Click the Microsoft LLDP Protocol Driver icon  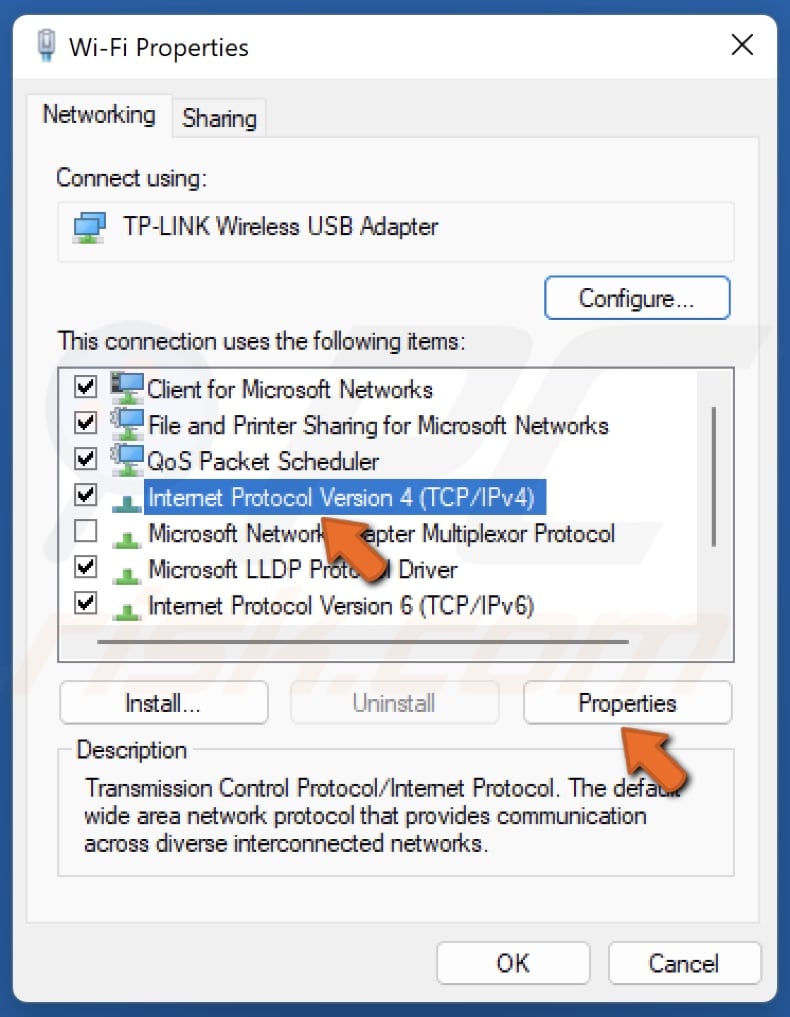(128, 569)
